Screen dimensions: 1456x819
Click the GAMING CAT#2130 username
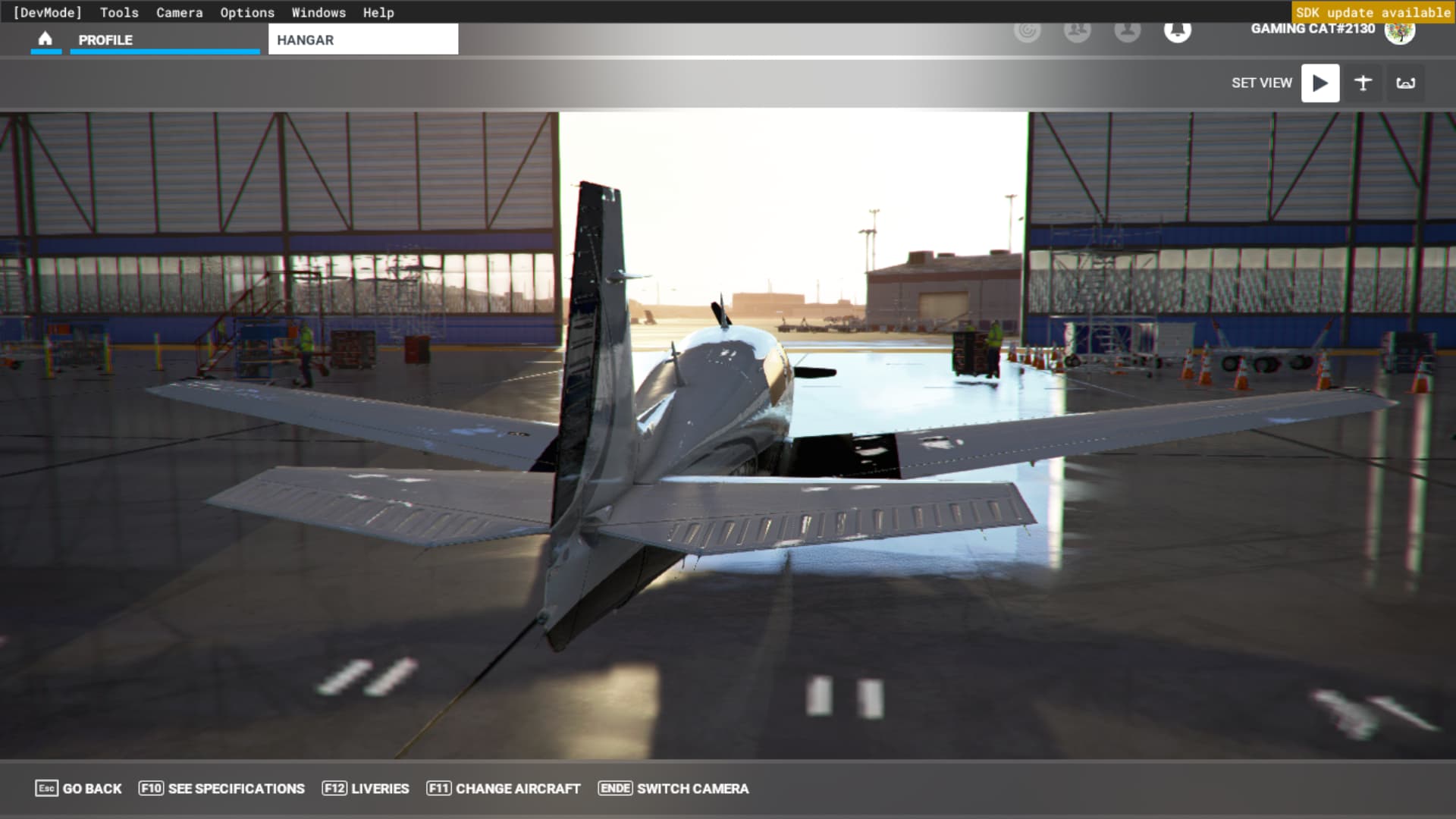tap(1313, 29)
